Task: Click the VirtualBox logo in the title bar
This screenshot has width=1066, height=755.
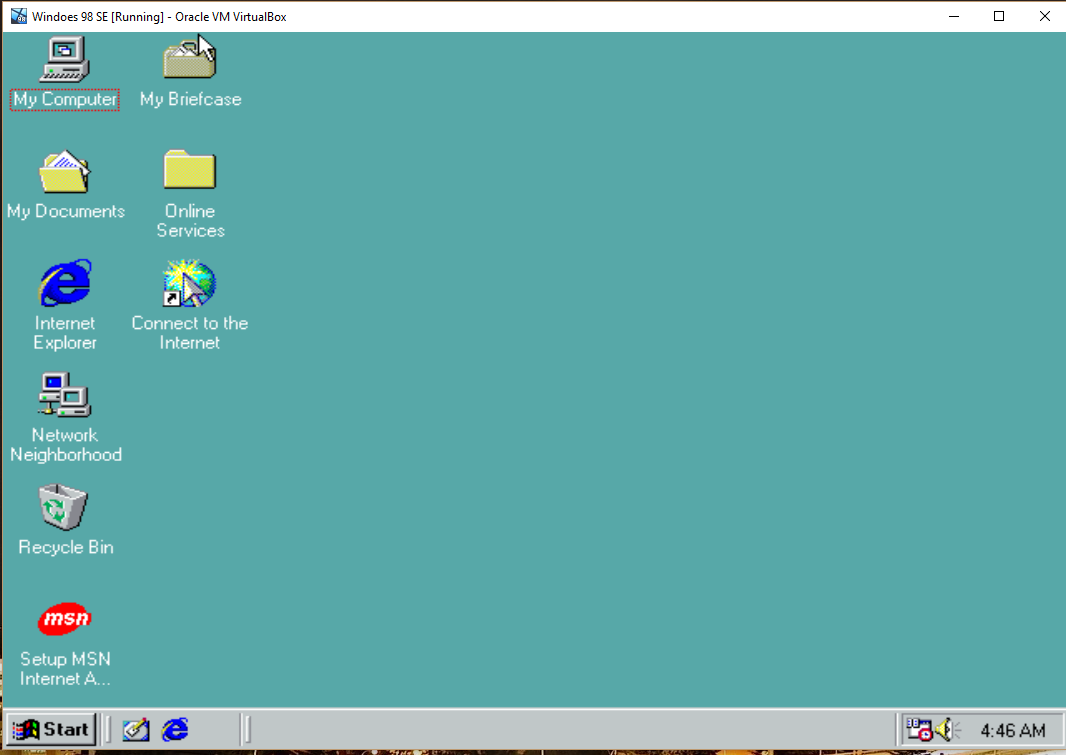Action: [x=16, y=16]
